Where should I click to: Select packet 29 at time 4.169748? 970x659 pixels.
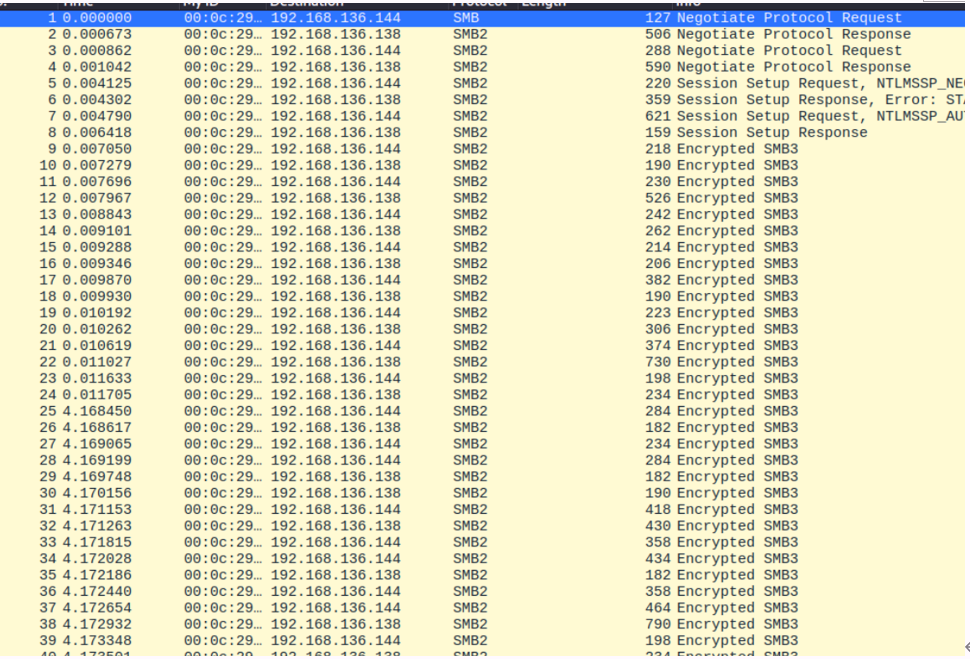pos(483,477)
